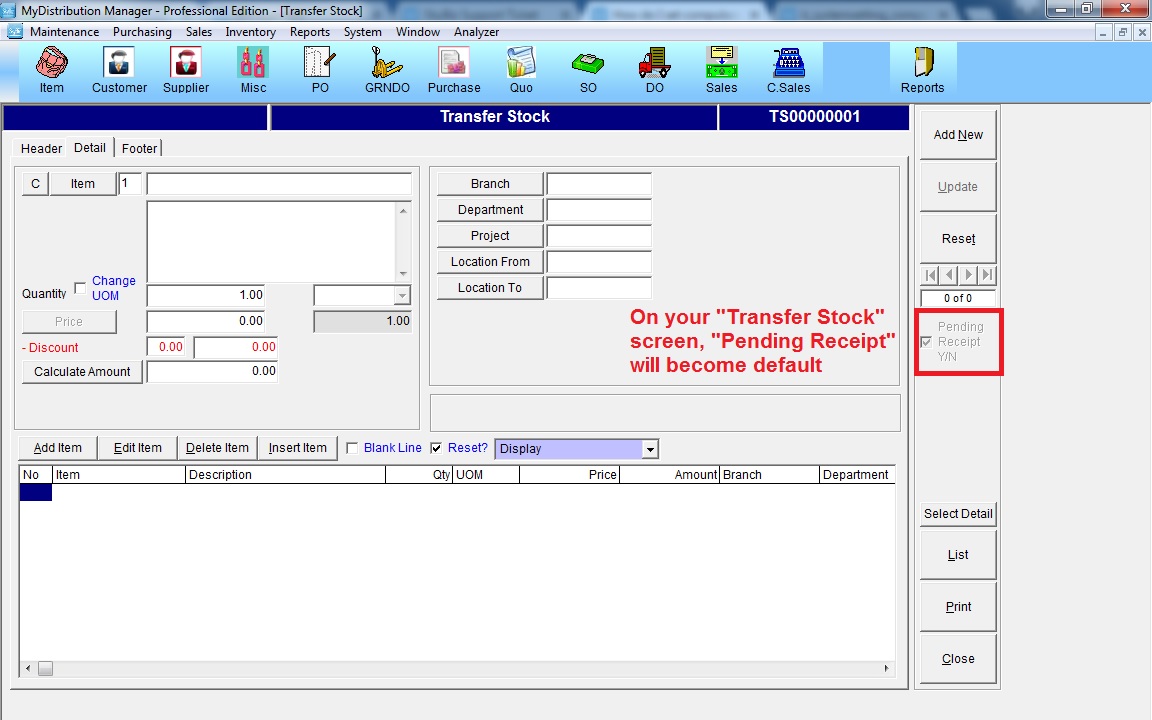Open the Reports toolbar icon
Image resolution: width=1152 pixels, height=720 pixels.
pyautogui.click(x=922, y=69)
